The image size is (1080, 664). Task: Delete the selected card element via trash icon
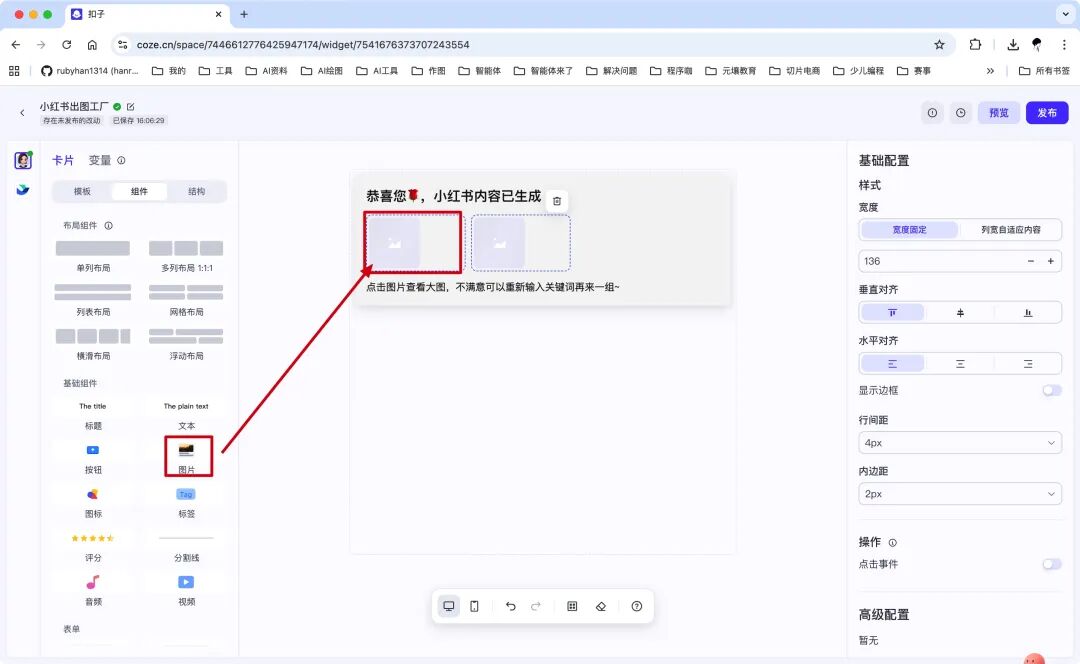click(557, 201)
